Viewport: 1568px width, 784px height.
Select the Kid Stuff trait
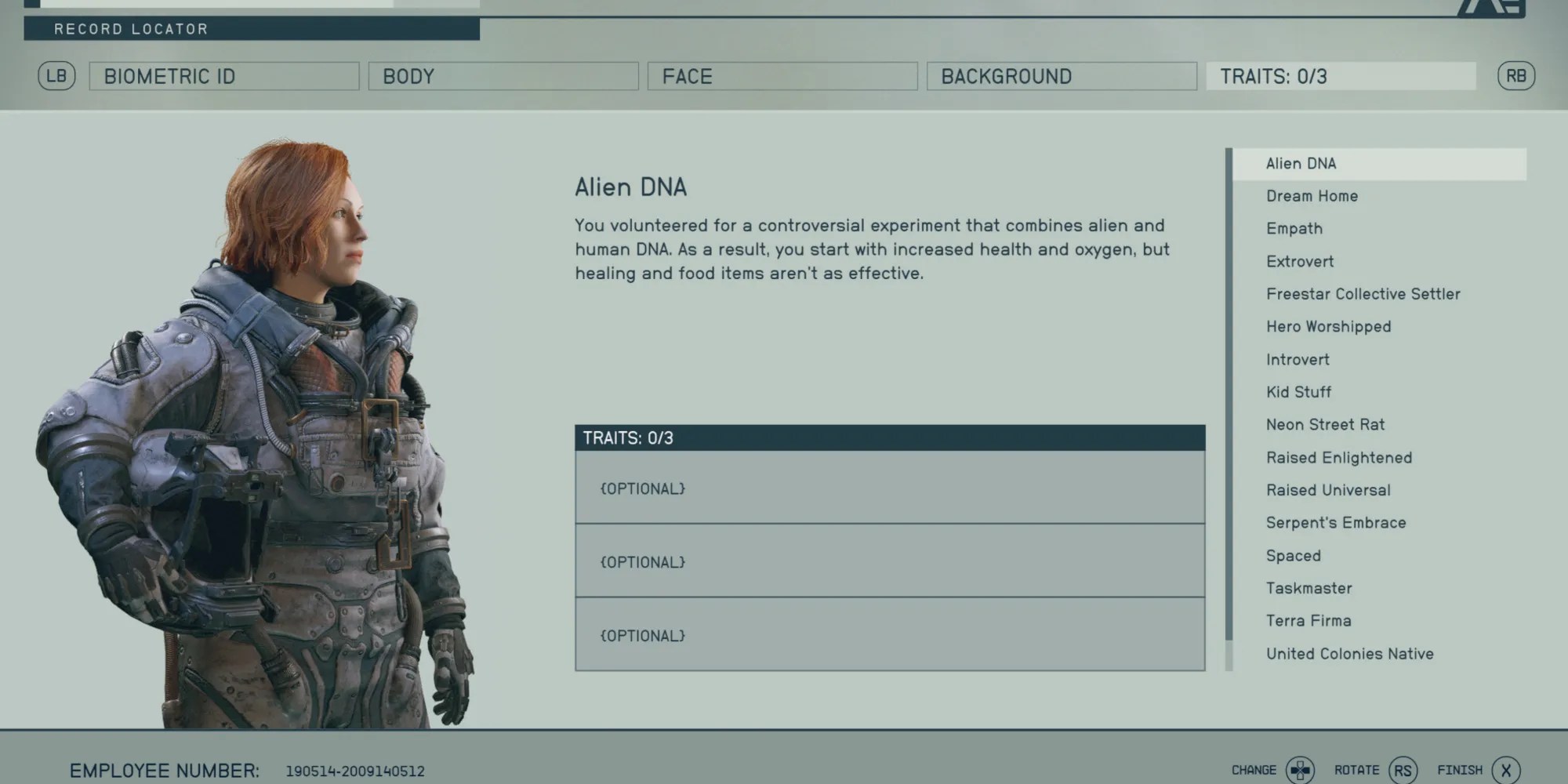(1380, 392)
